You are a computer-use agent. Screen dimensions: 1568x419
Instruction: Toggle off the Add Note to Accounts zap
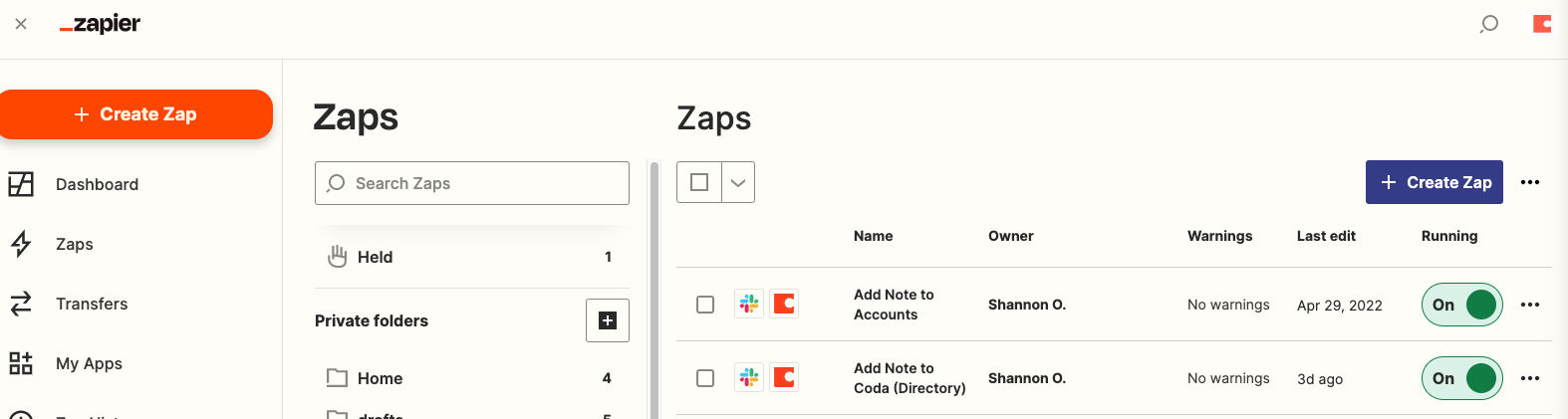coord(1461,305)
